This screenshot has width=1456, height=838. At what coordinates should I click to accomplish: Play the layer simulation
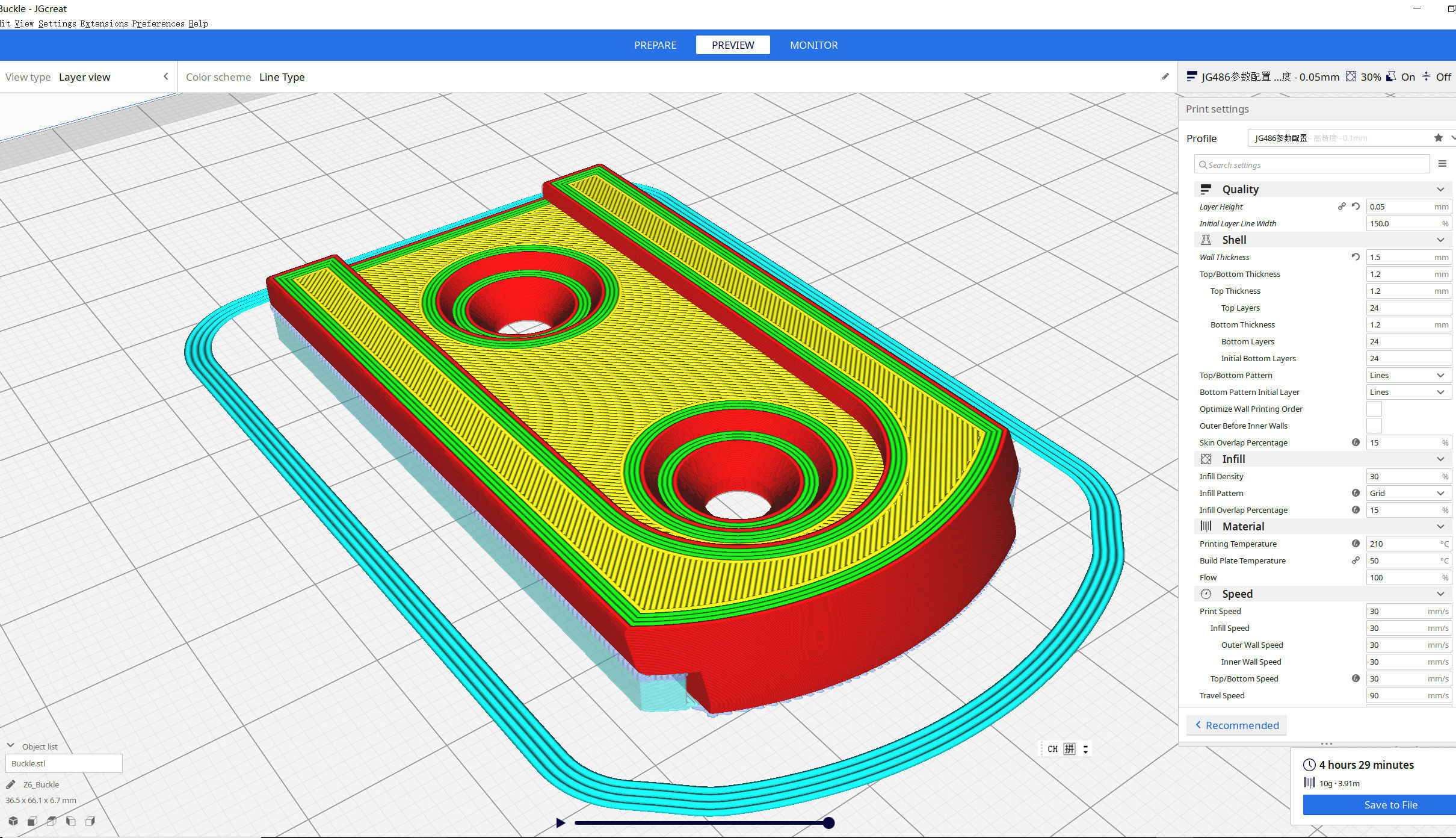click(x=560, y=823)
